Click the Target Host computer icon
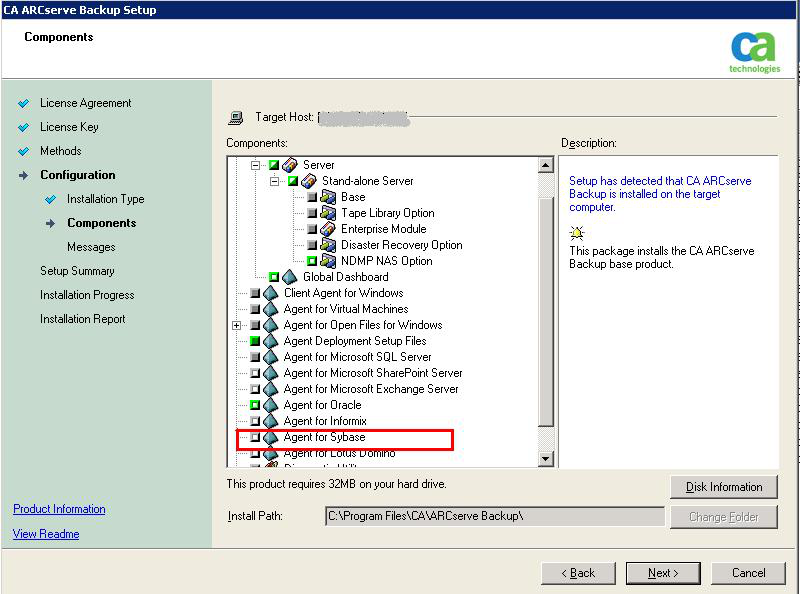Image resolution: width=800 pixels, height=594 pixels. tap(235, 117)
